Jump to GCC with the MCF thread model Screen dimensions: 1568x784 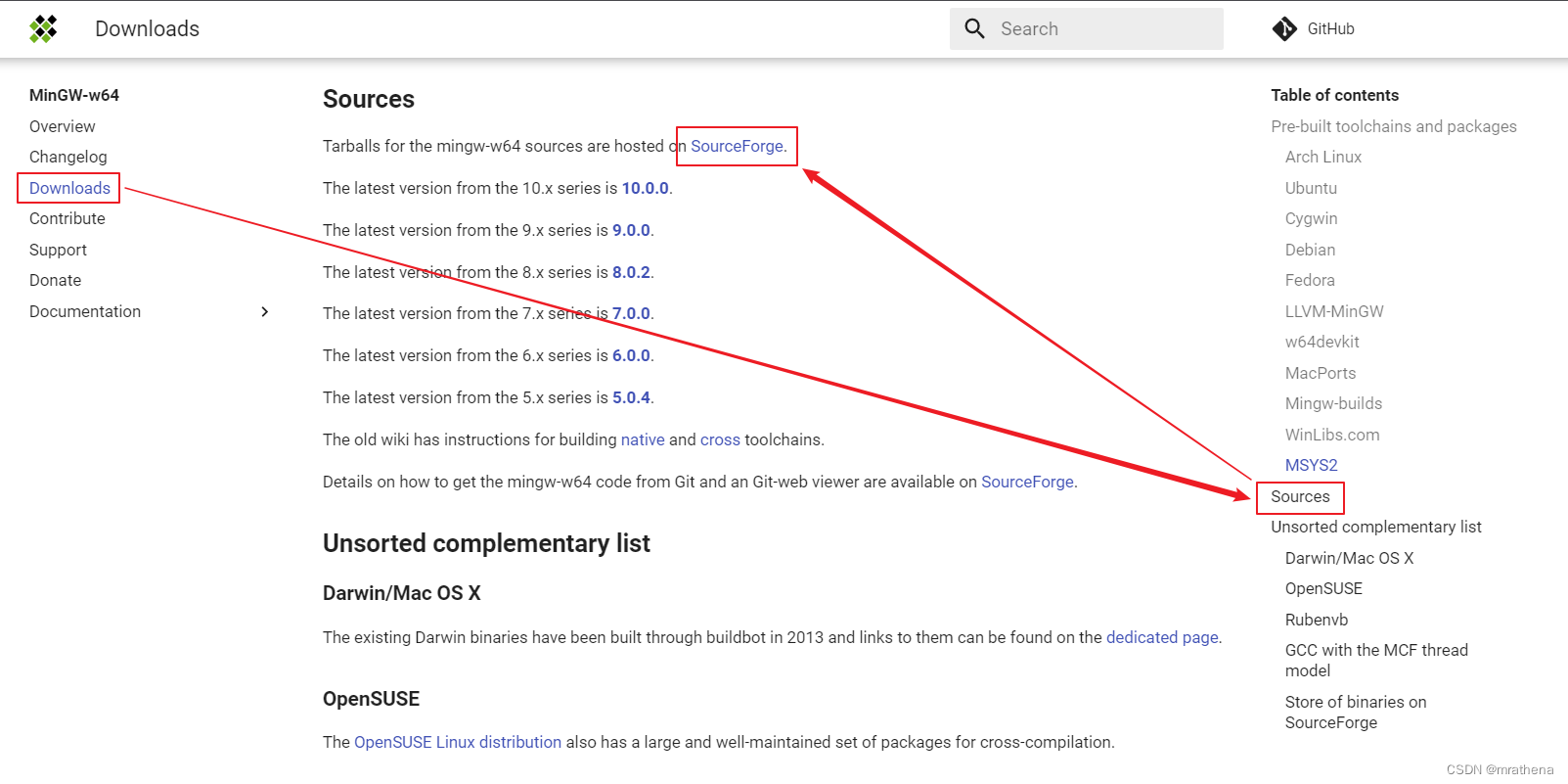(x=1376, y=661)
